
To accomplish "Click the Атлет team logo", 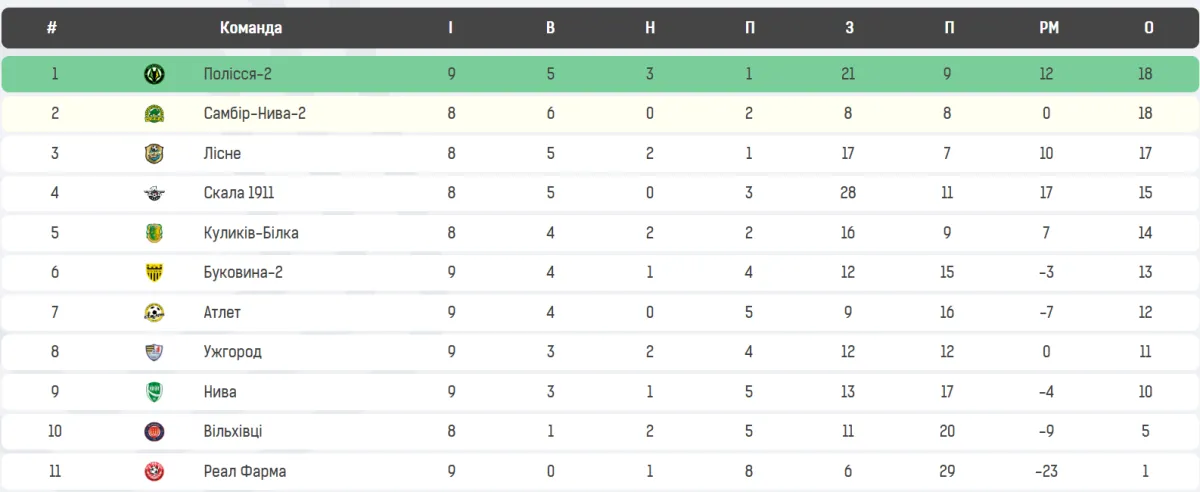I will [154, 312].
